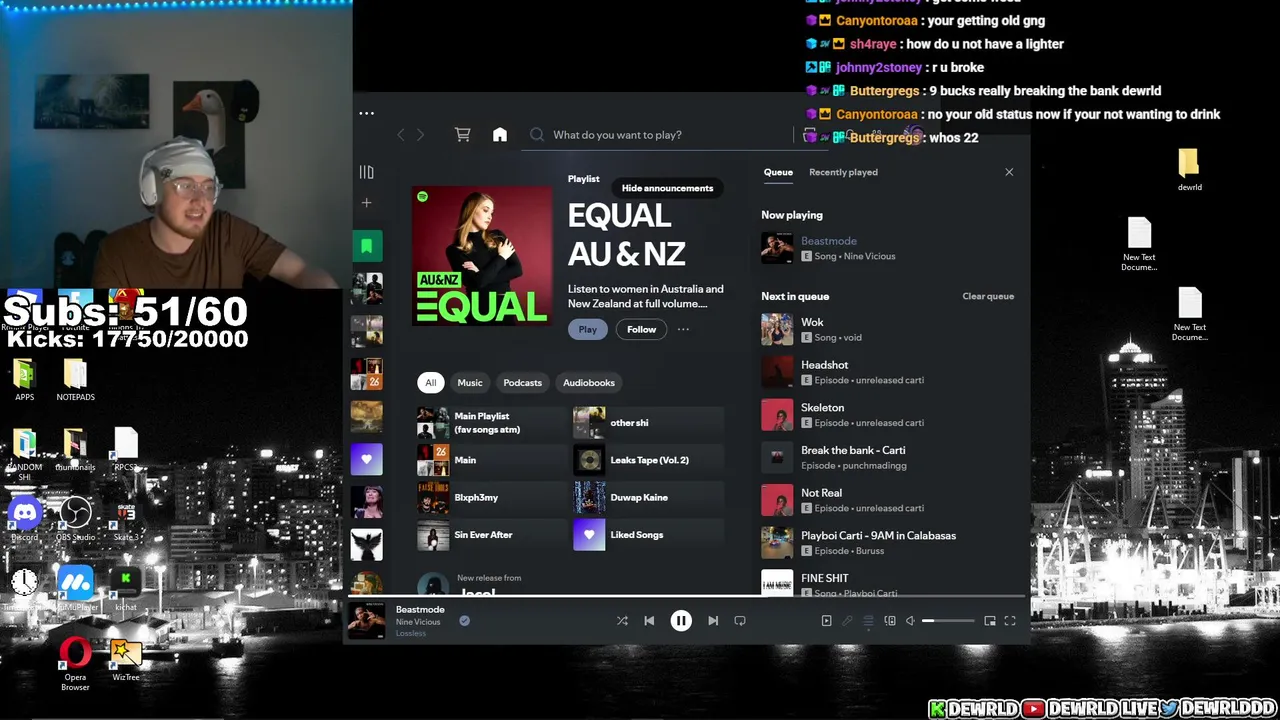Viewport: 1280px width, 720px height.
Task: Select the All filter chip
Action: pyautogui.click(x=431, y=382)
